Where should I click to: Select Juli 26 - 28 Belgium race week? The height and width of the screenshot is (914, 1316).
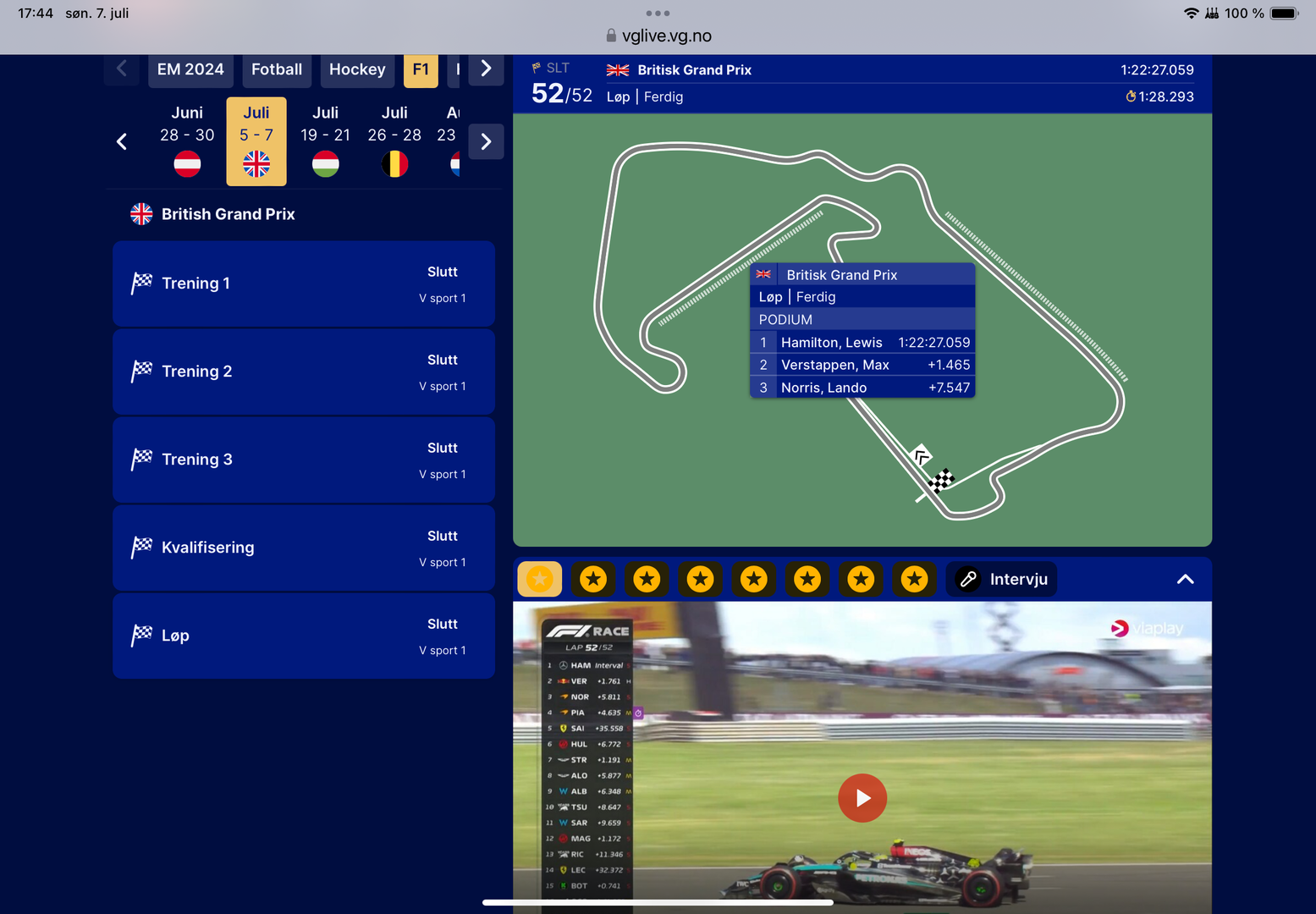[394, 140]
